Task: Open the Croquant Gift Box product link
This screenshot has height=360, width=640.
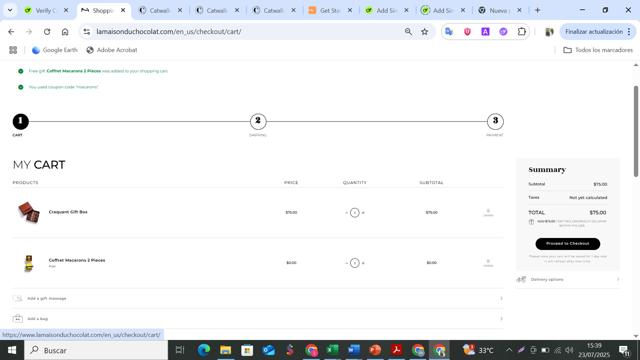Action: (x=68, y=212)
